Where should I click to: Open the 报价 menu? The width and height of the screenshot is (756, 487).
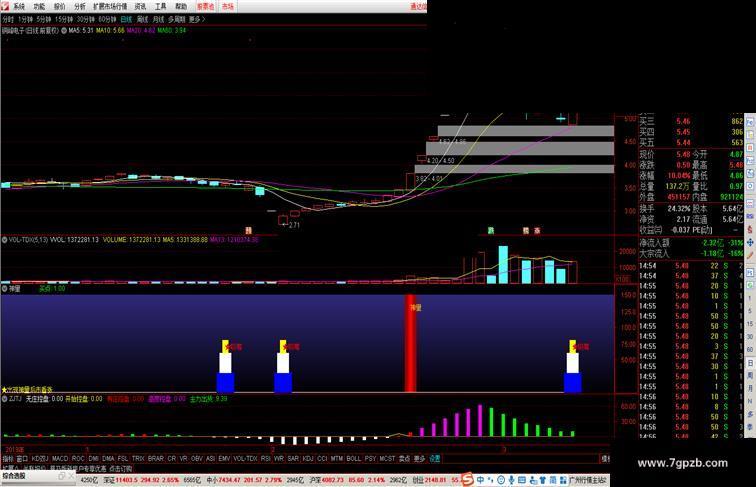tap(59, 6)
